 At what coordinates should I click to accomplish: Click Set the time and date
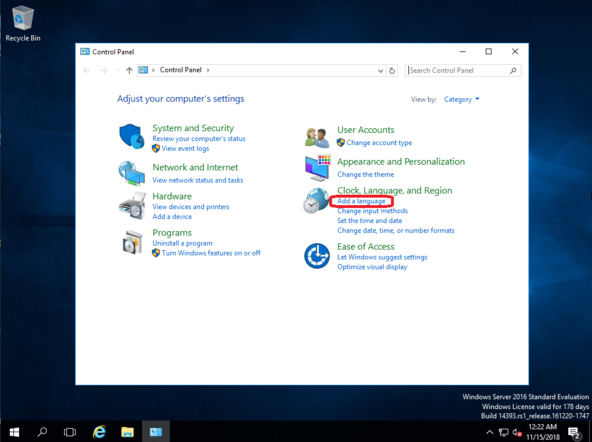pyautogui.click(x=370, y=220)
